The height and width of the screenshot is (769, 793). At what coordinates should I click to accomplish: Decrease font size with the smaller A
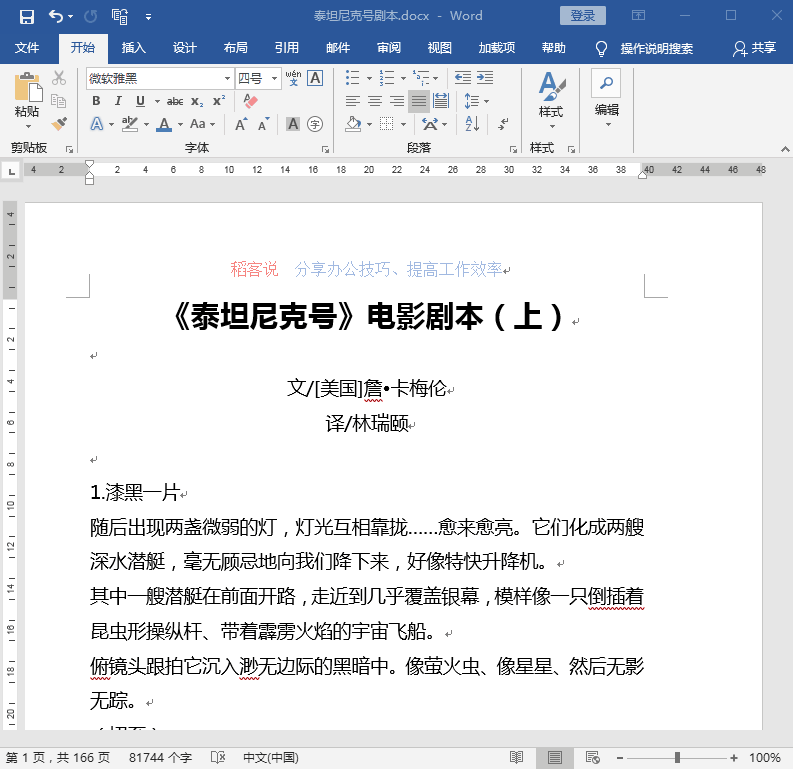[x=263, y=124]
